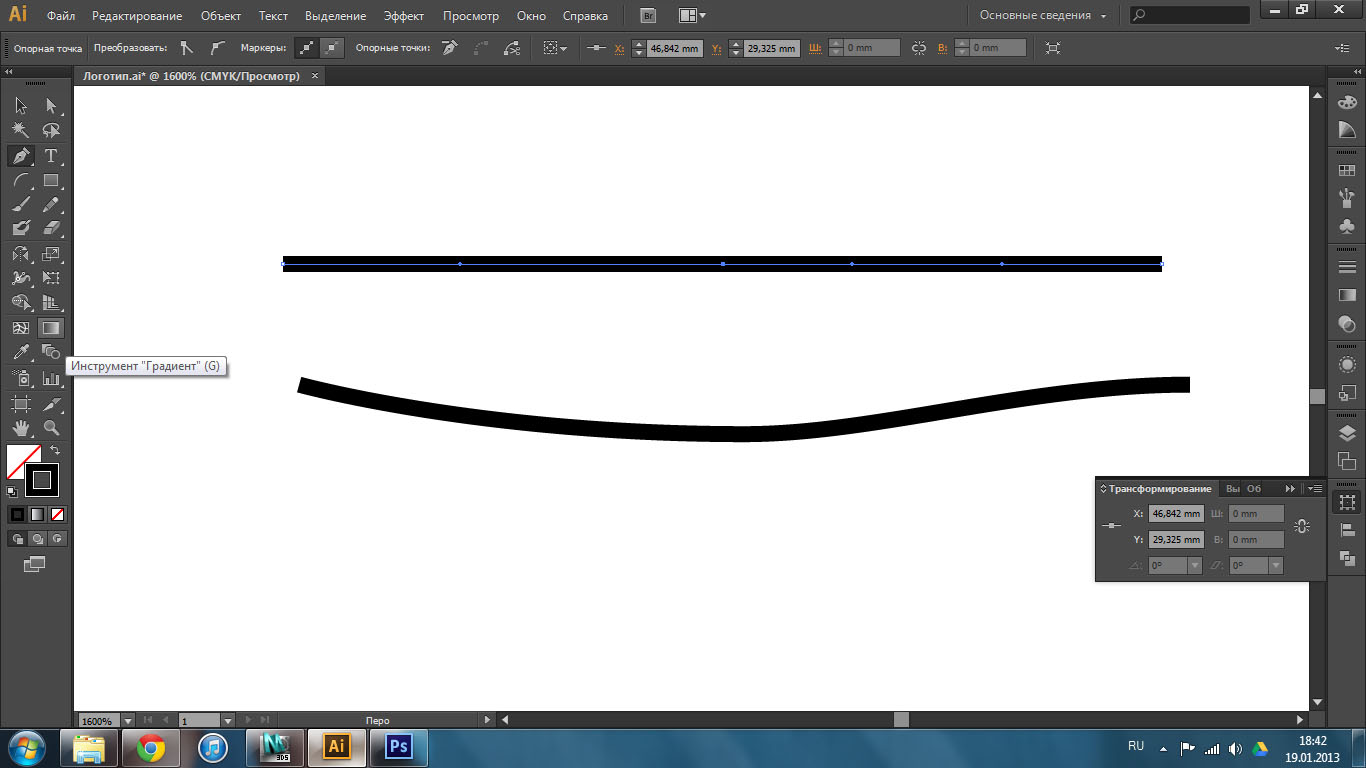Screen dimensions: 1366x768
Task: Open the Файл menu
Action: point(61,16)
